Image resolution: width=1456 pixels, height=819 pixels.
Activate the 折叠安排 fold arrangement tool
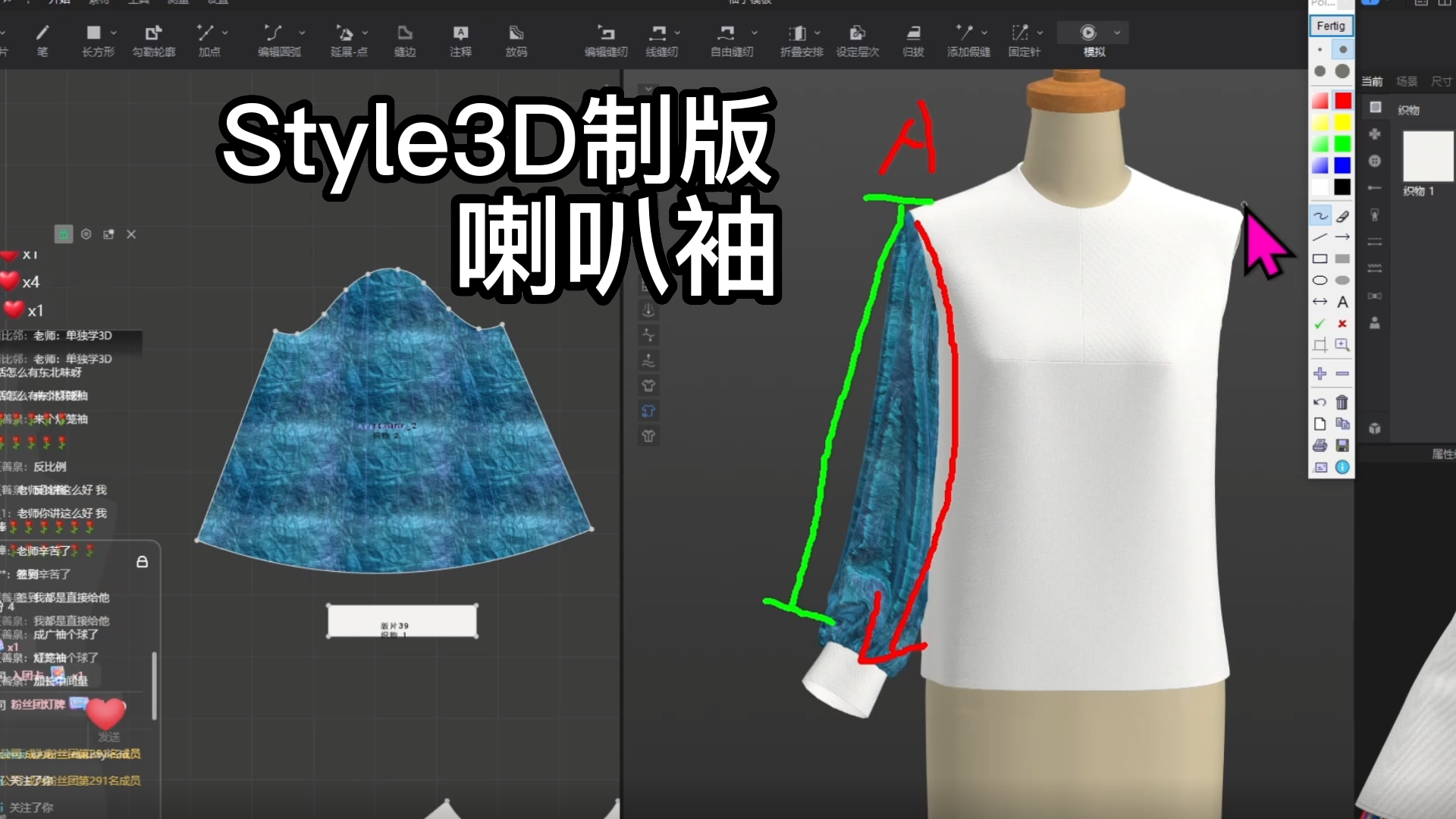pyautogui.click(x=800, y=40)
